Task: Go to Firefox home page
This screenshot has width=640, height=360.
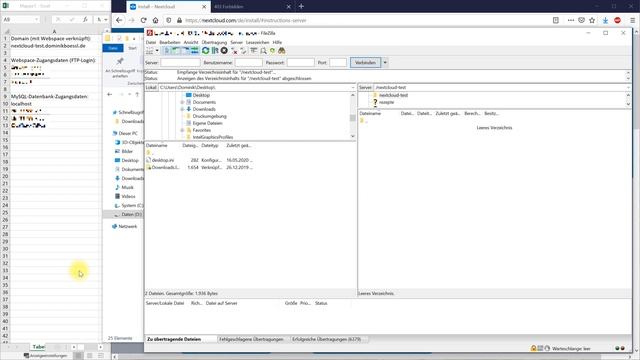Action: tap(156, 20)
